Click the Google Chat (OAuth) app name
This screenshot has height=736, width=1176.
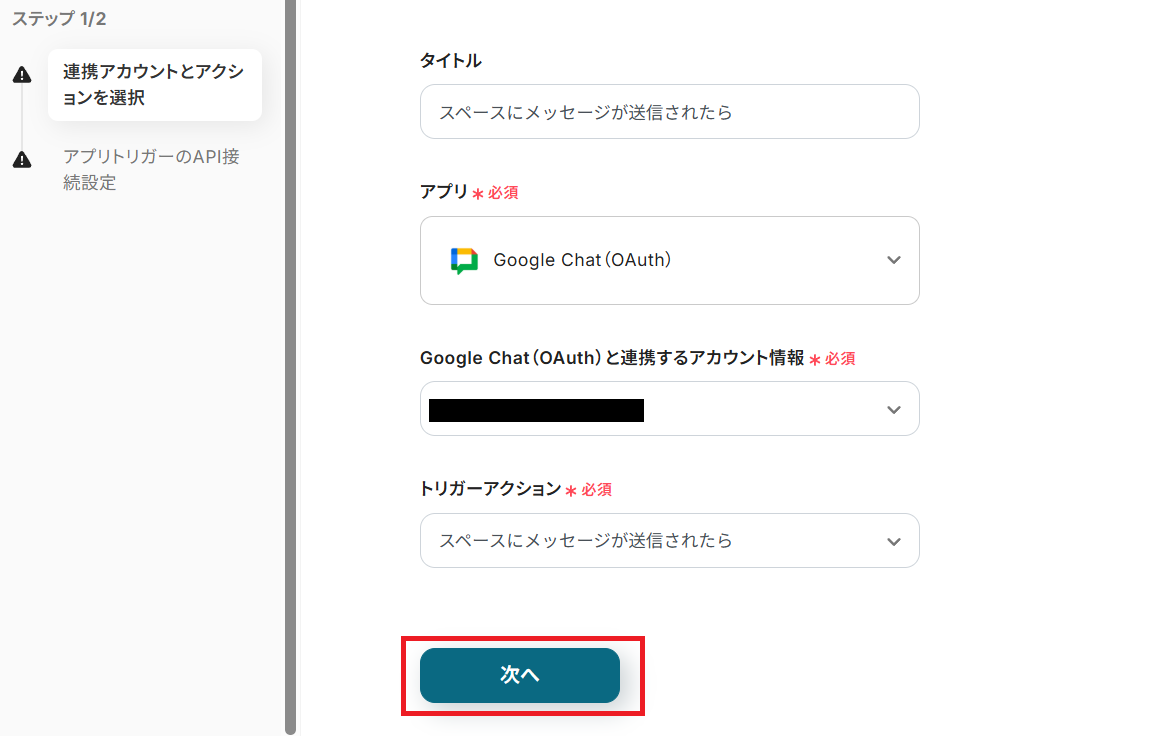pyautogui.click(x=582, y=260)
